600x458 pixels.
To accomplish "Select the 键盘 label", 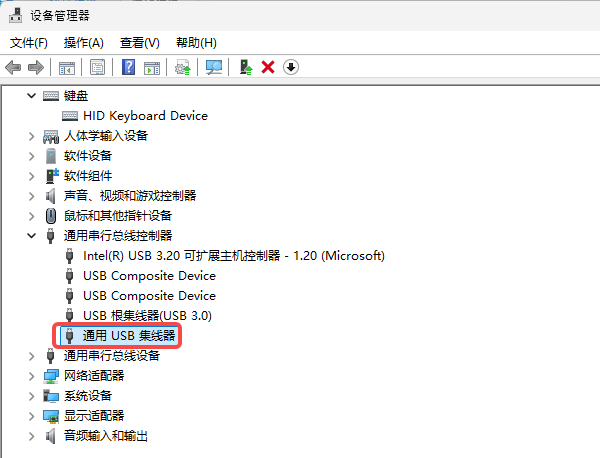I will (76, 96).
